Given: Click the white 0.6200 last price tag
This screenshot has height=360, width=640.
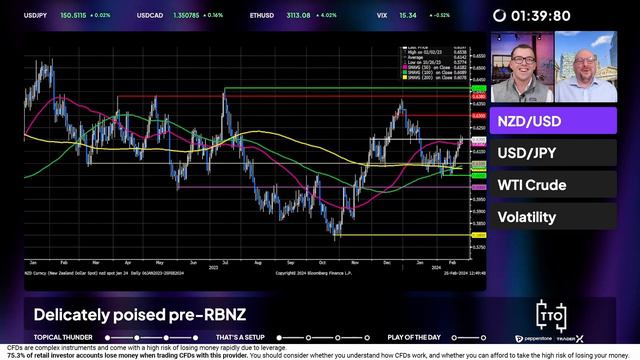Looking at the screenshot, I should pos(479,140).
